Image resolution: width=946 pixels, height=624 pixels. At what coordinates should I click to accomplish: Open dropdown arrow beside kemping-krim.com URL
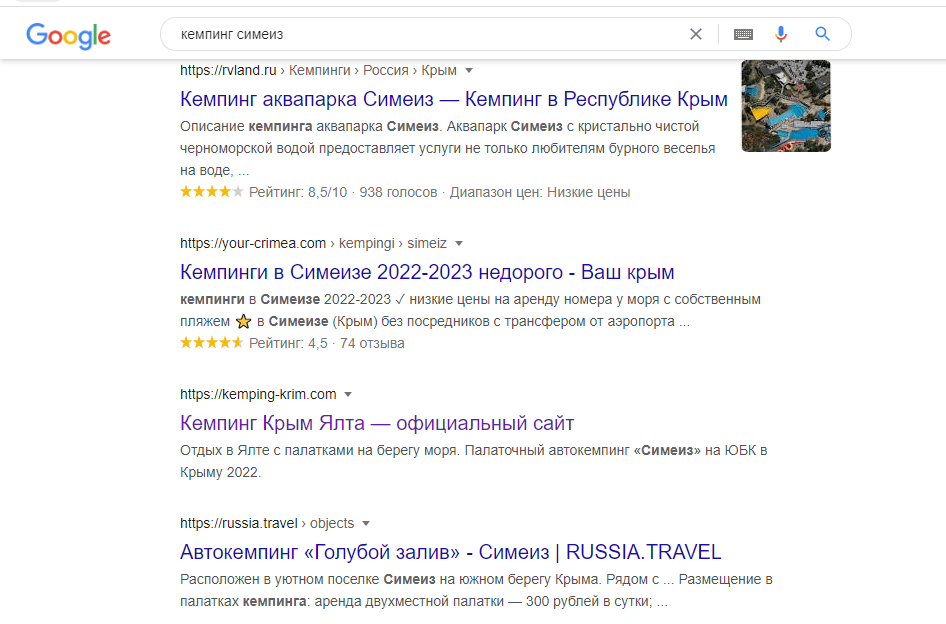point(348,394)
